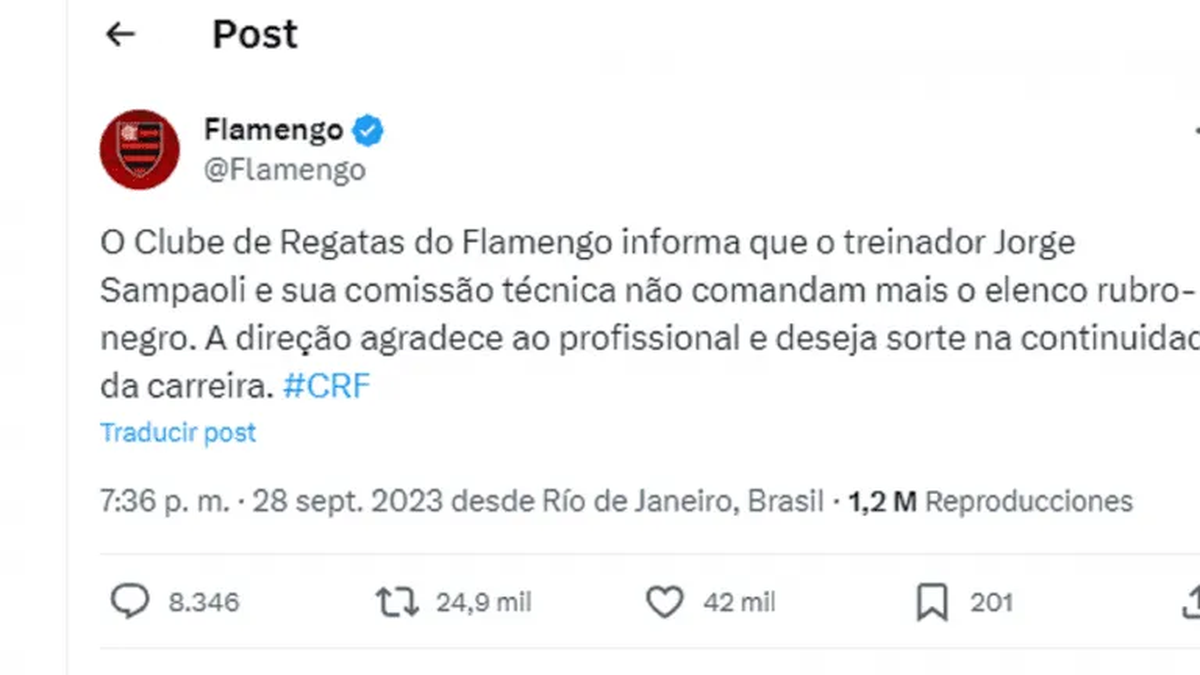Click the 42 mil likes count
This screenshot has height=675, width=1200.
pyautogui.click(x=739, y=603)
